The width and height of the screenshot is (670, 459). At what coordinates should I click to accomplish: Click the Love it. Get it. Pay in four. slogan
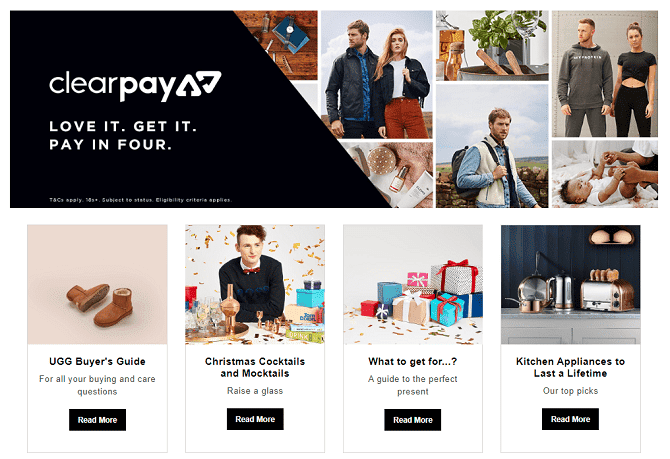tap(123, 135)
